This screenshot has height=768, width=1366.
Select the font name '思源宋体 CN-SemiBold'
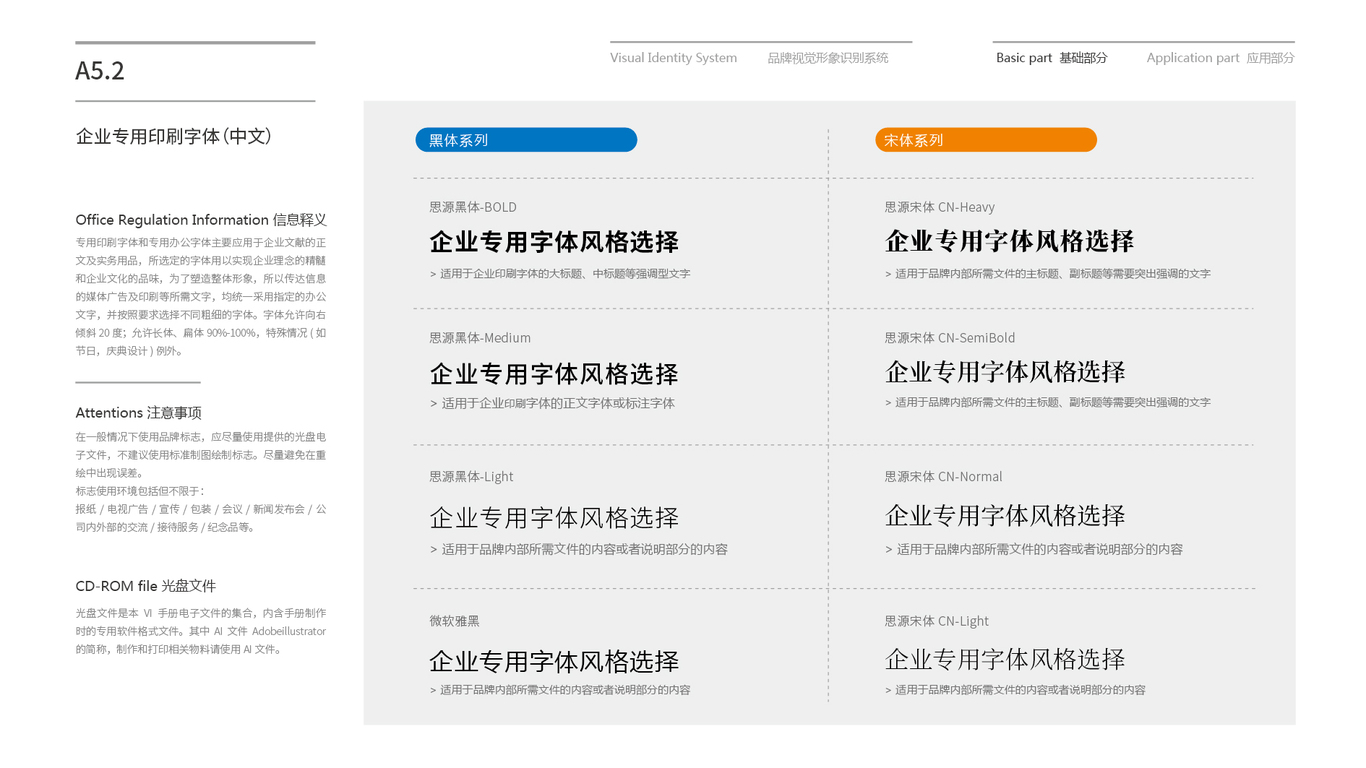(949, 338)
